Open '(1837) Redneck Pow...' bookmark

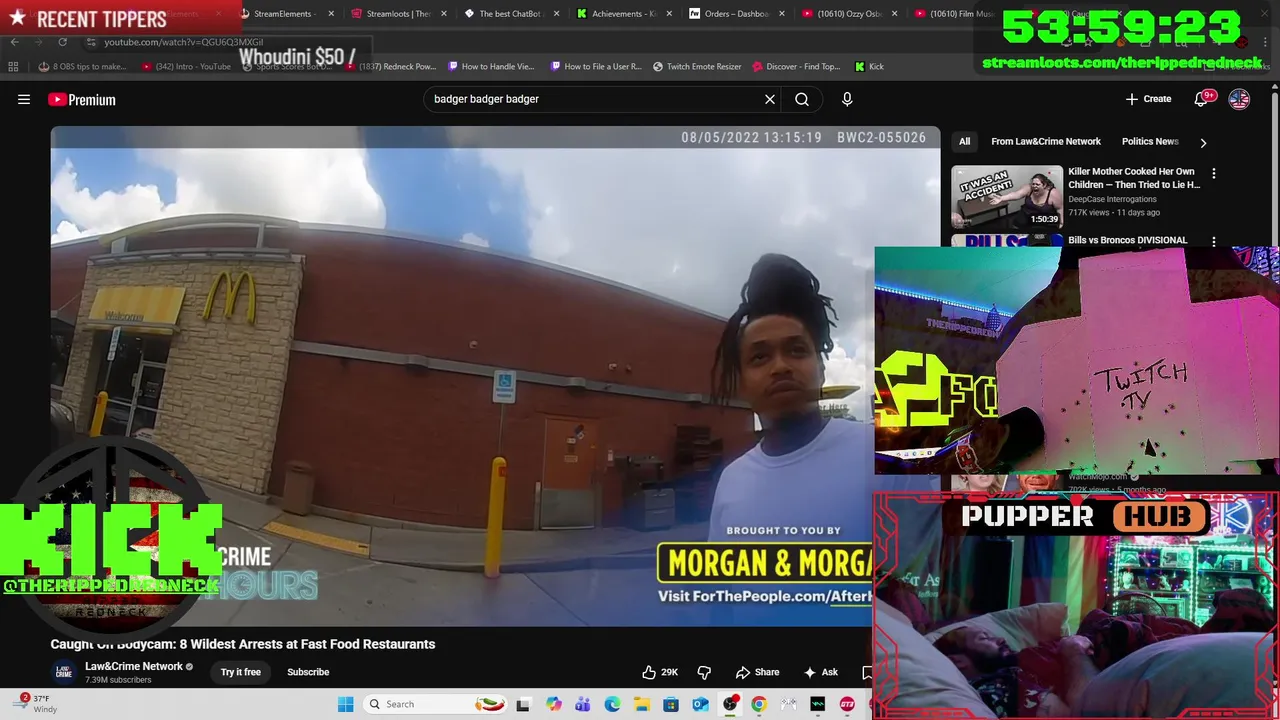click(x=391, y=66)
